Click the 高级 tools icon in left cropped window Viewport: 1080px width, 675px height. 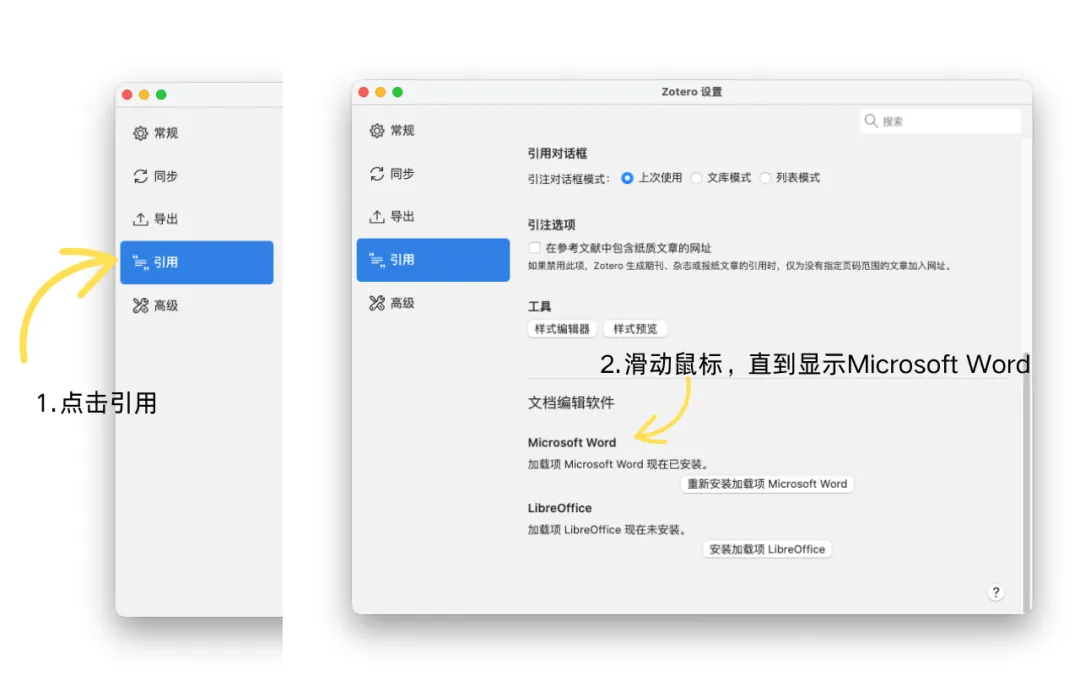pyautogui.click(x=141, y=305)
